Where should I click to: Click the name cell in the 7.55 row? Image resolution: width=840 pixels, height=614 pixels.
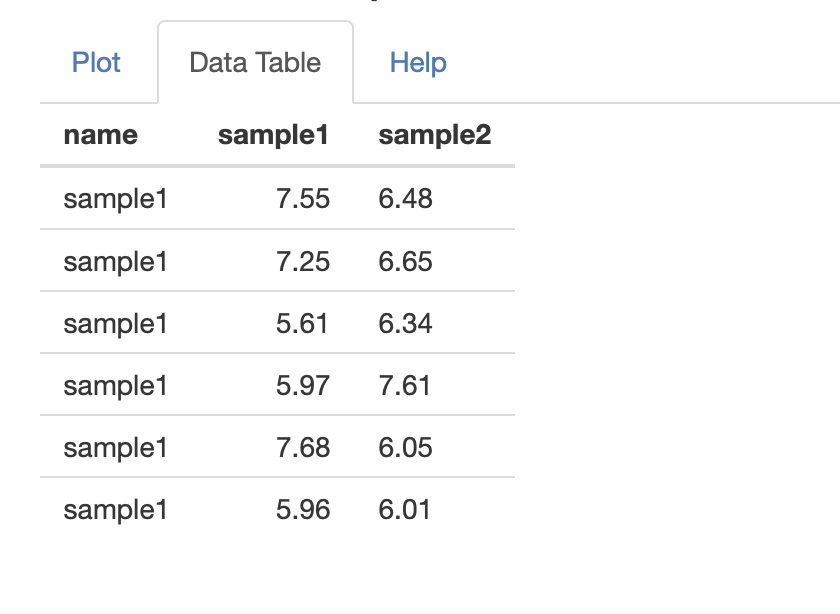point(115,199)
